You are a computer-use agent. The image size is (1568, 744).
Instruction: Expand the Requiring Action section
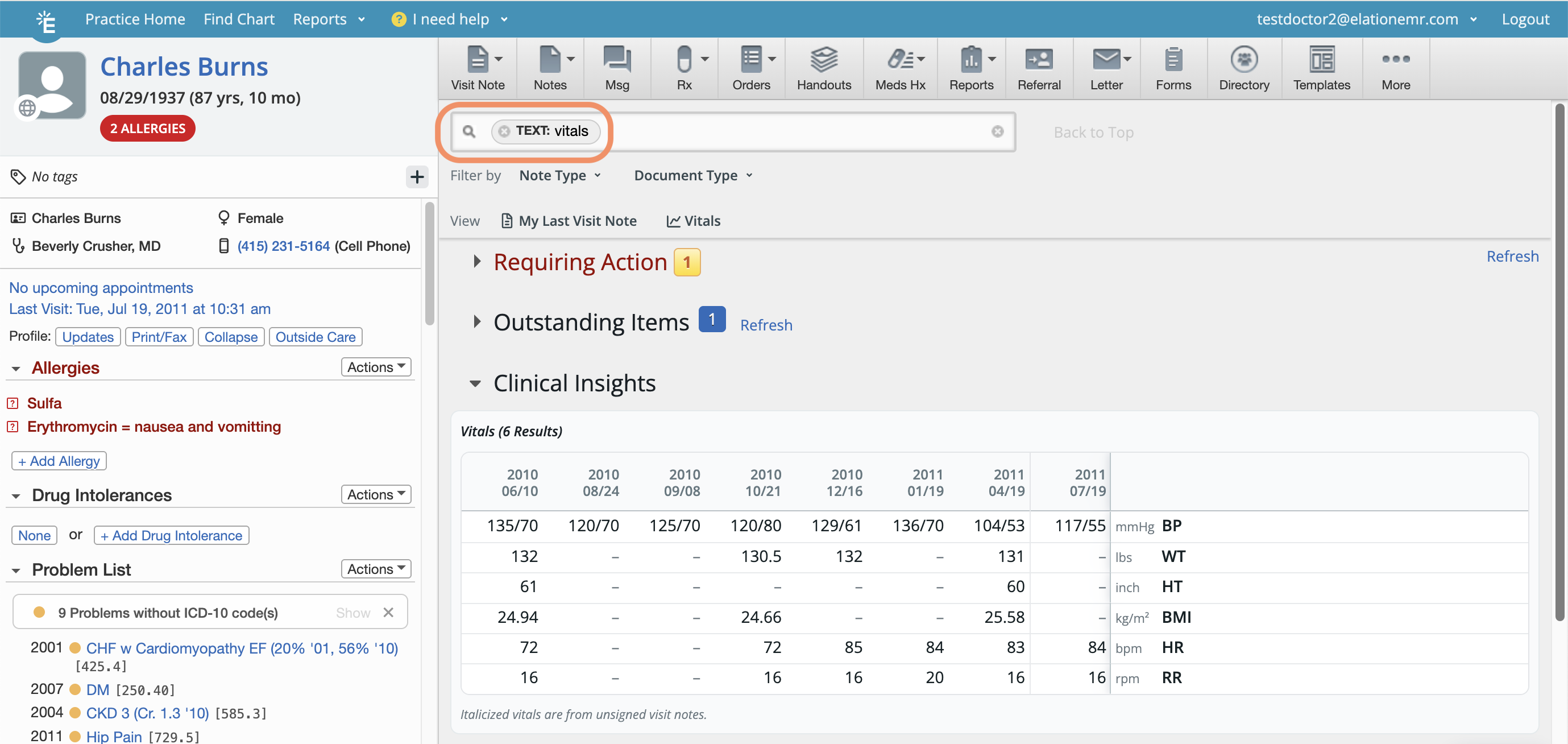click(476, 261)
